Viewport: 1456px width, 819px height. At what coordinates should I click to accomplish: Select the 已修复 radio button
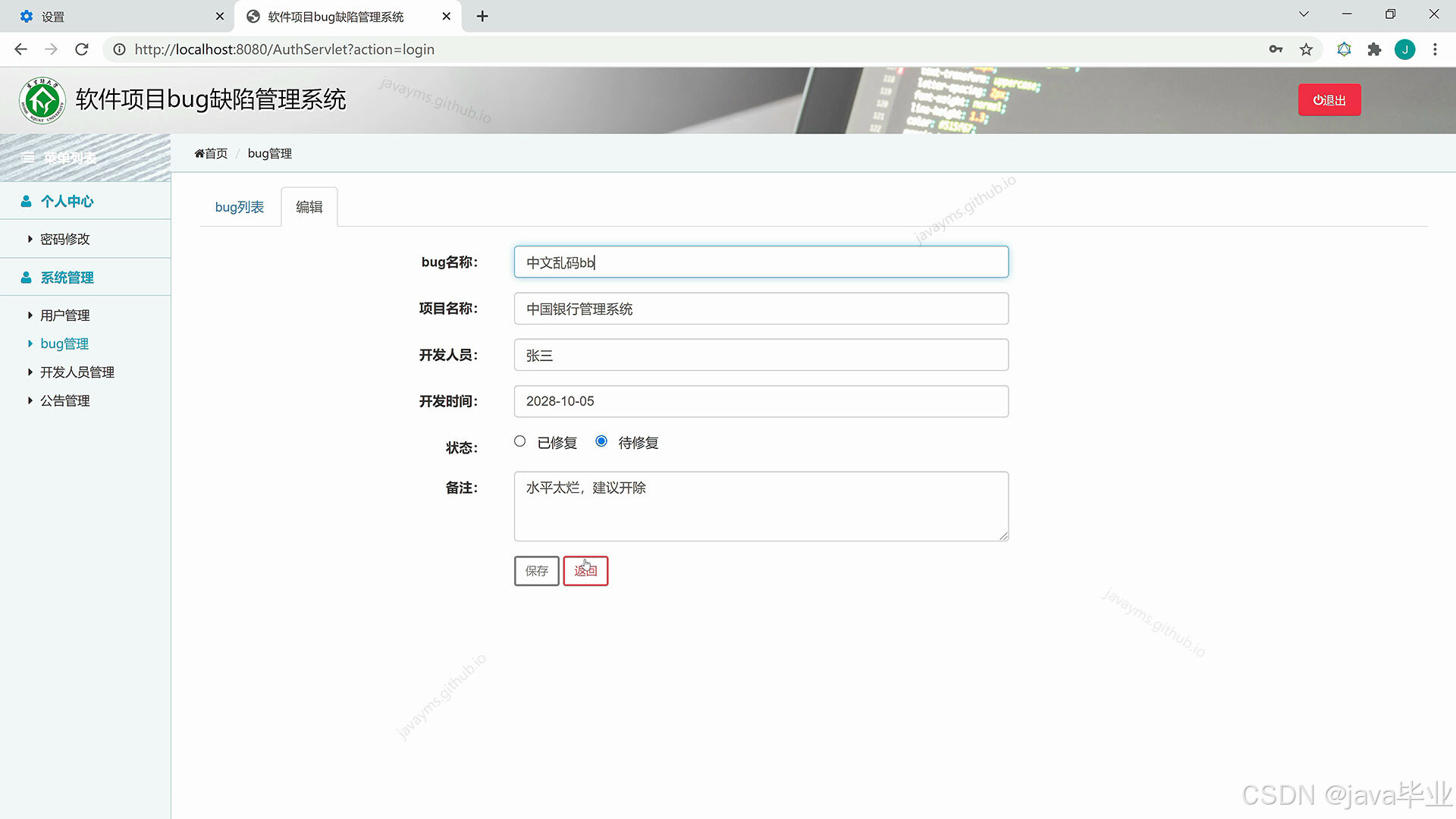tap(519, 441)
